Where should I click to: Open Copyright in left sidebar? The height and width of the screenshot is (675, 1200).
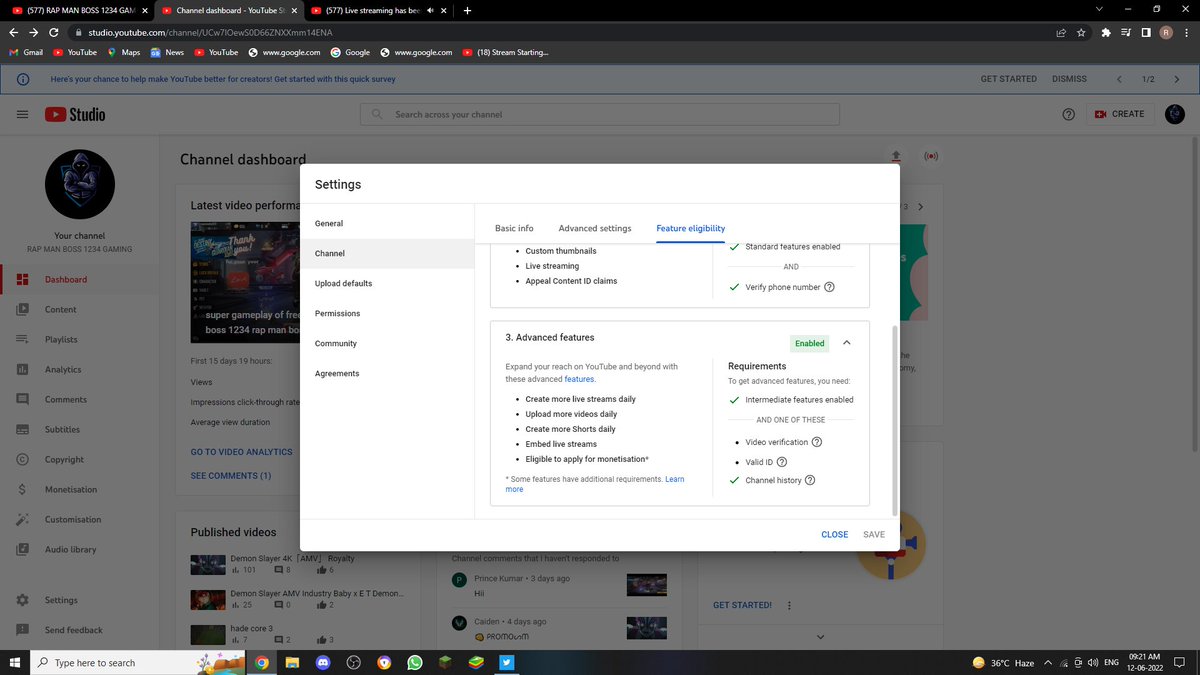click(x=80, y=460)
